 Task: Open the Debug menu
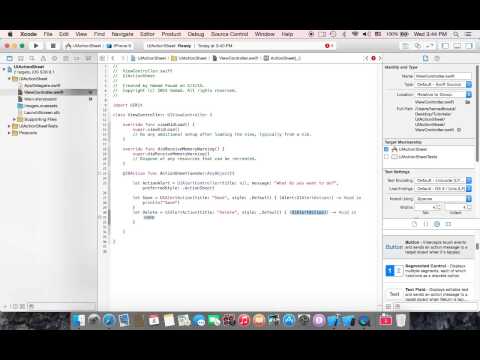(196, 34)
